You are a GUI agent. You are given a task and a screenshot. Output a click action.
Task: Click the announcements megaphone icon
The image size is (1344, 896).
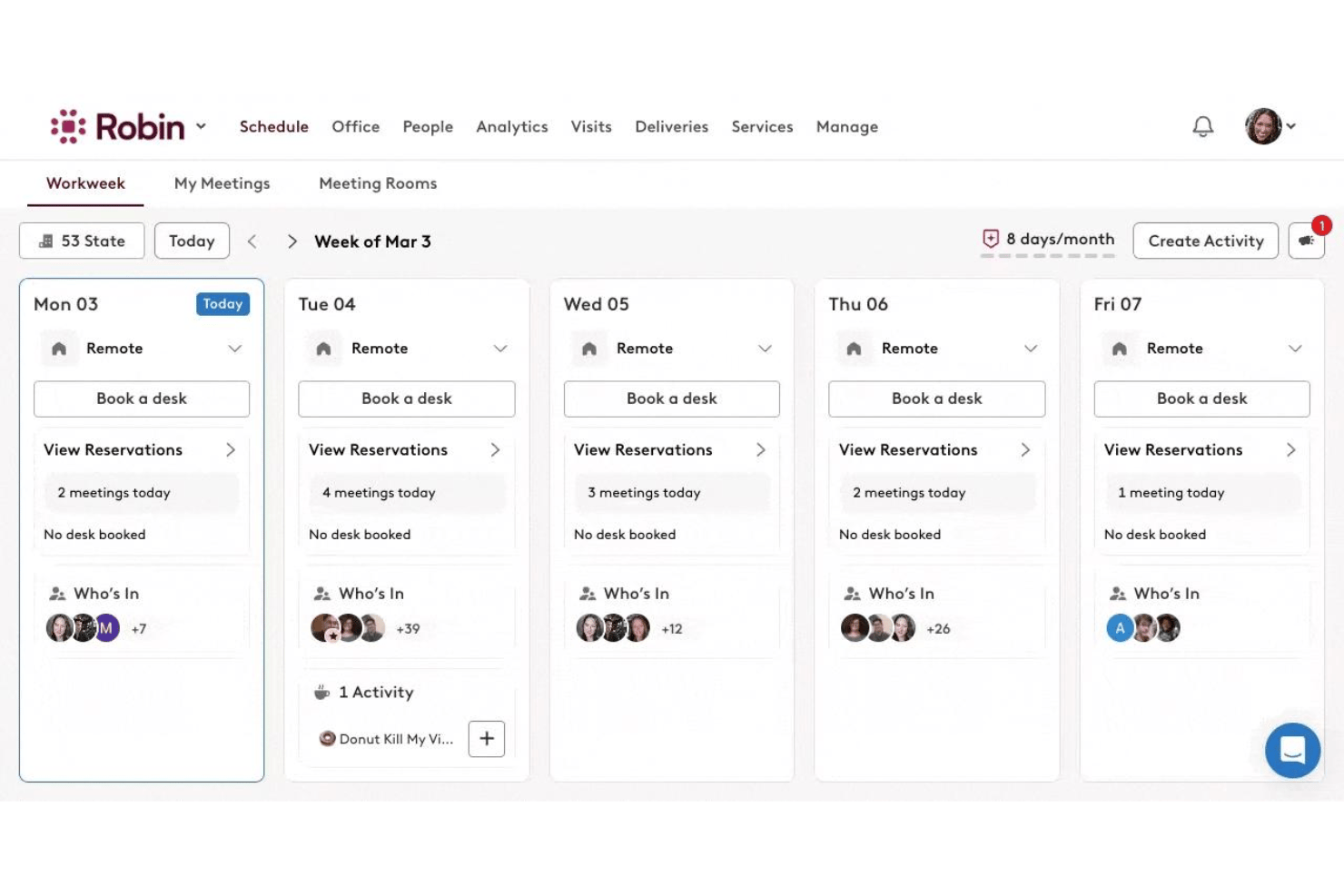tap(1306, 241)
